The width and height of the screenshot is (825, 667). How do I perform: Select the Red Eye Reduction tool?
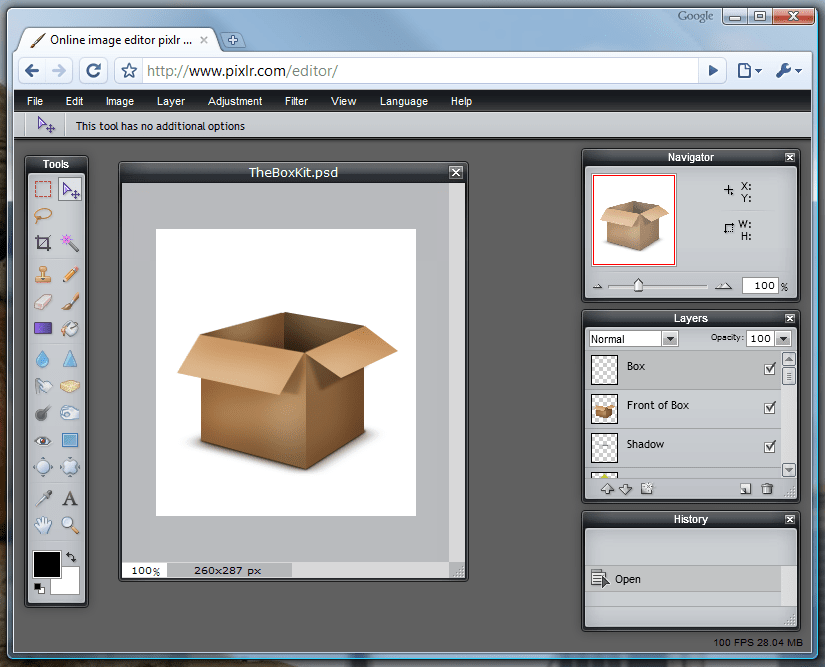43,440
